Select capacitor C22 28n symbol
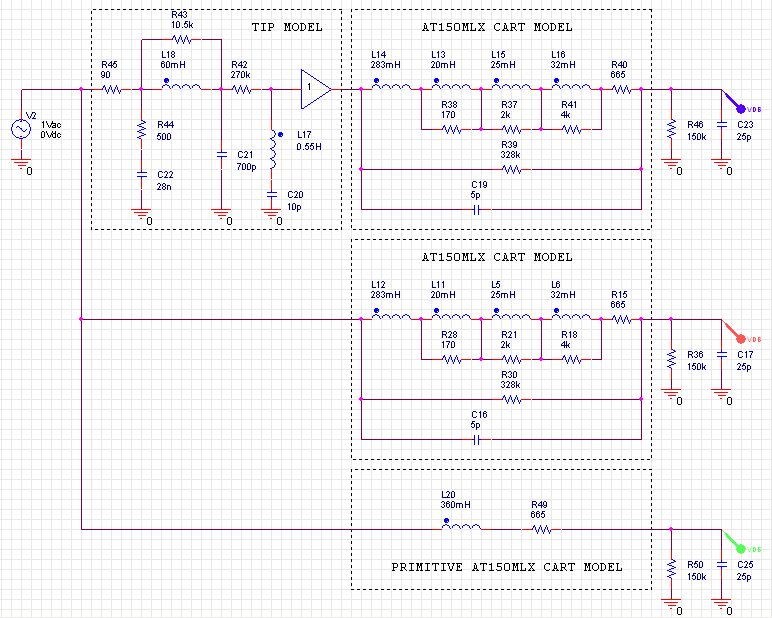The height and width of the screenshot is (618, 772). pyautogui.click(x=141, y=174)
